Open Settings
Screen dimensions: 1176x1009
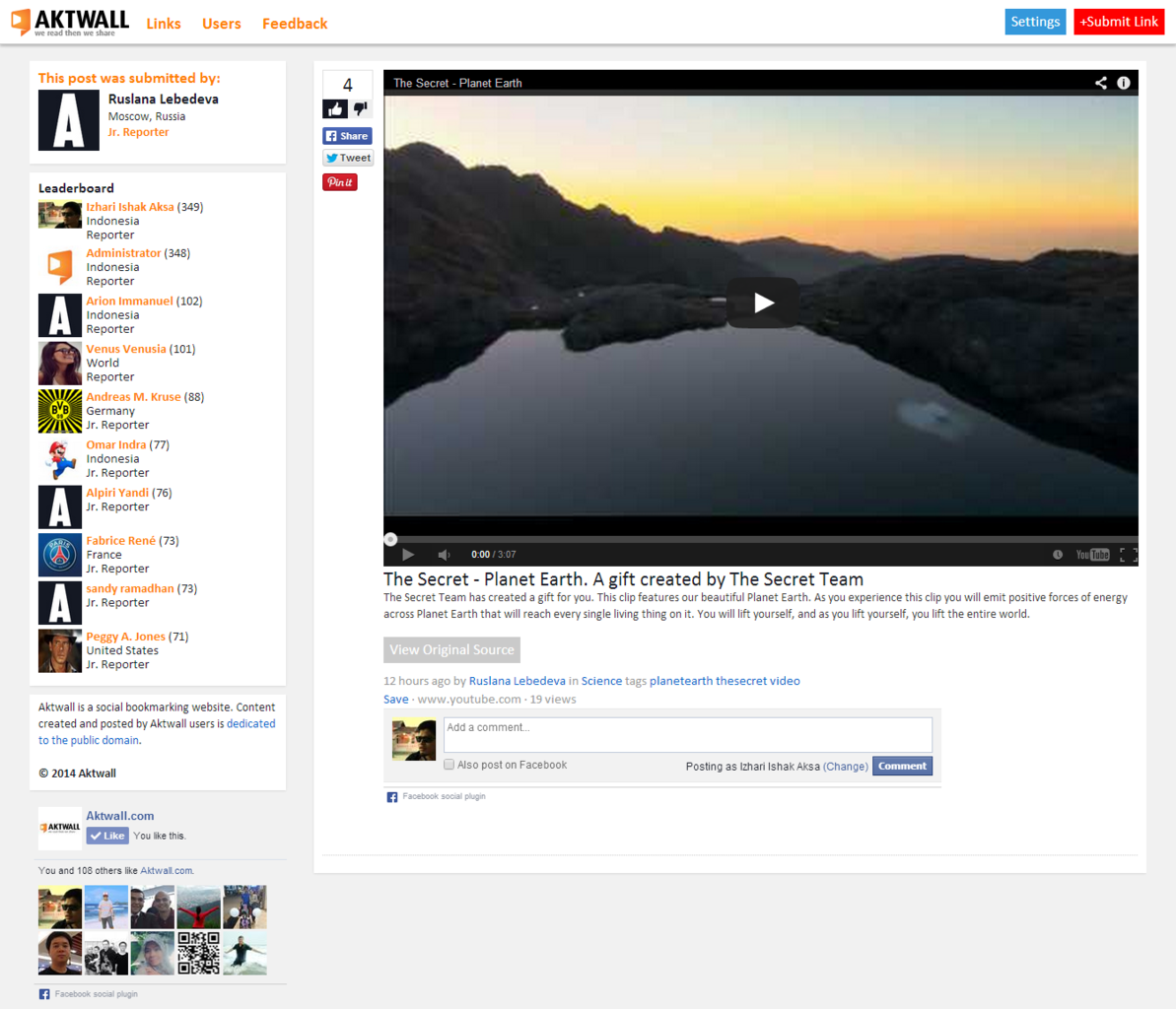[x=1035, y=22]
